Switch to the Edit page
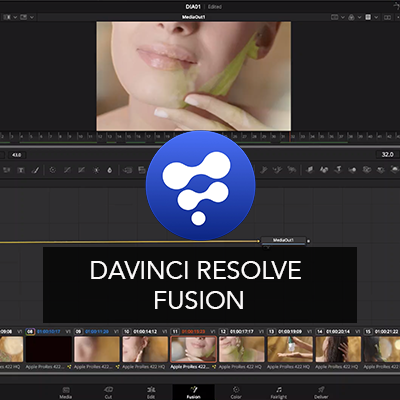The width and height of the screenshot is (400, 400). [x=151, y=392]
